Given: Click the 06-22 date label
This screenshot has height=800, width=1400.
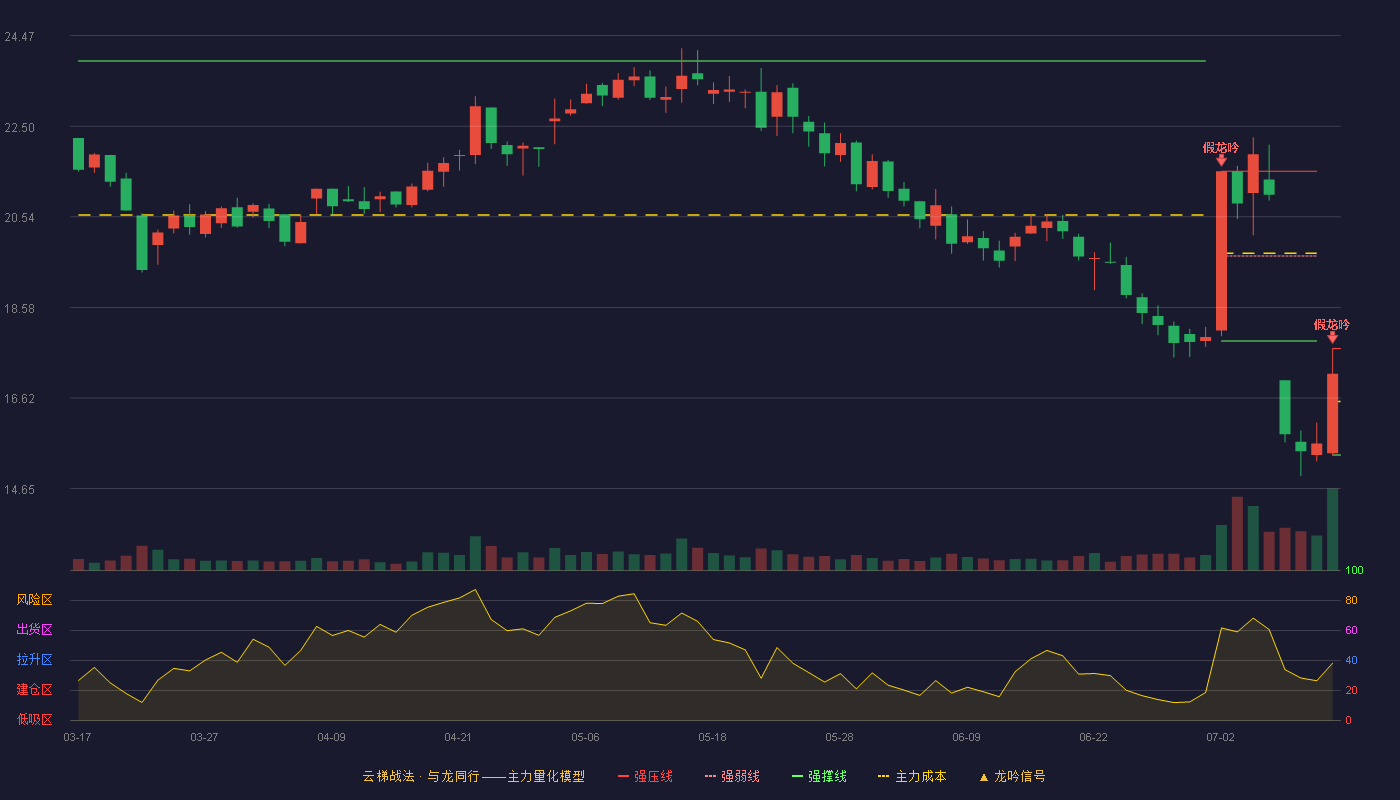Looking at the screenshot, I should coord(1093,737).
